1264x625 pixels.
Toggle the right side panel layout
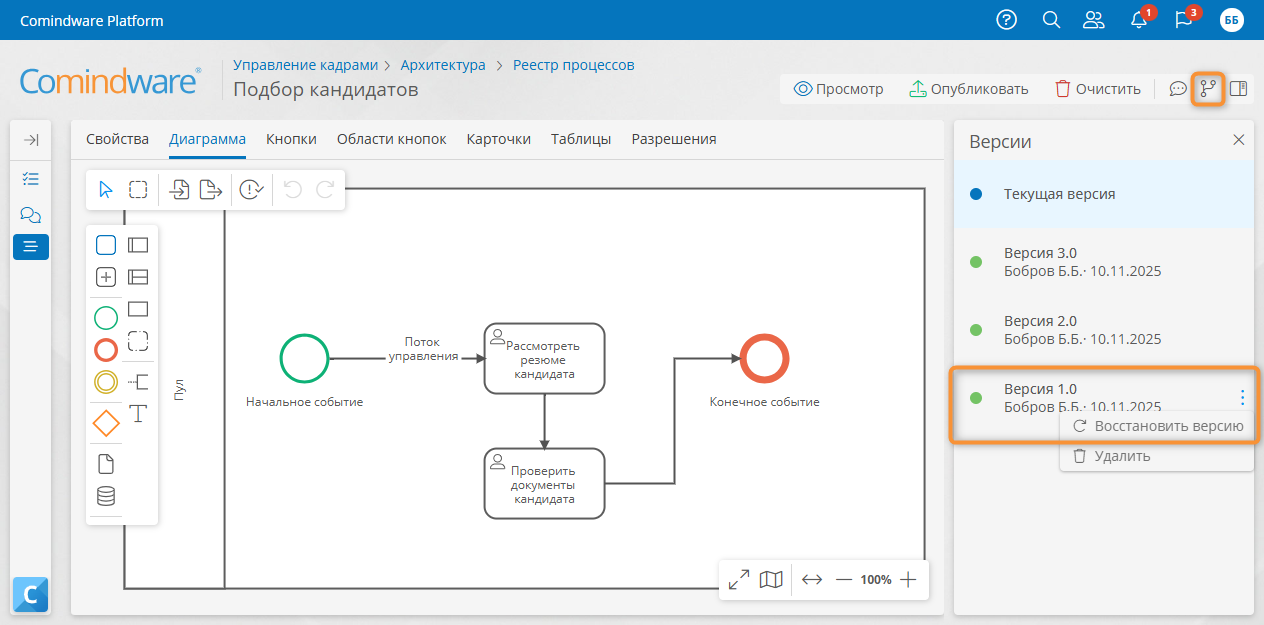(1238, 89)
